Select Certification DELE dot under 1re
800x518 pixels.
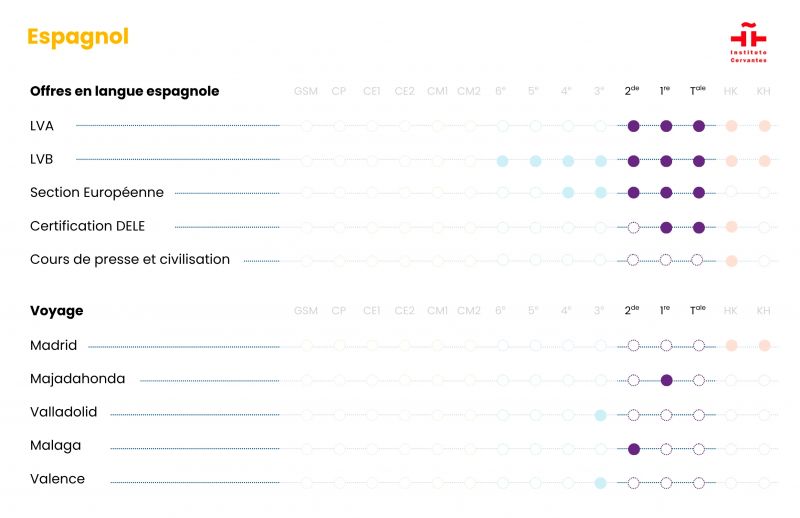[x=666, y=227]
